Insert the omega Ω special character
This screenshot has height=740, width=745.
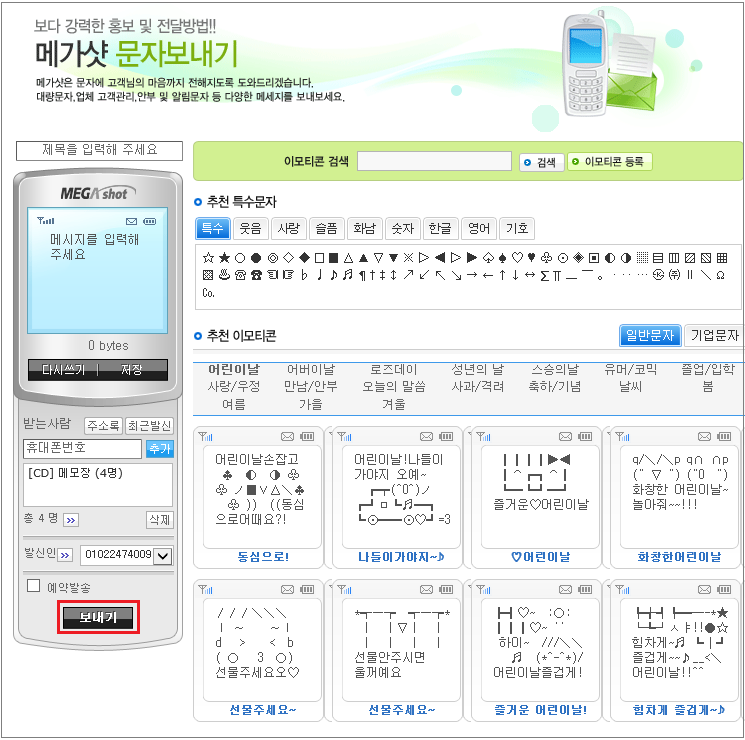[721, 275]
